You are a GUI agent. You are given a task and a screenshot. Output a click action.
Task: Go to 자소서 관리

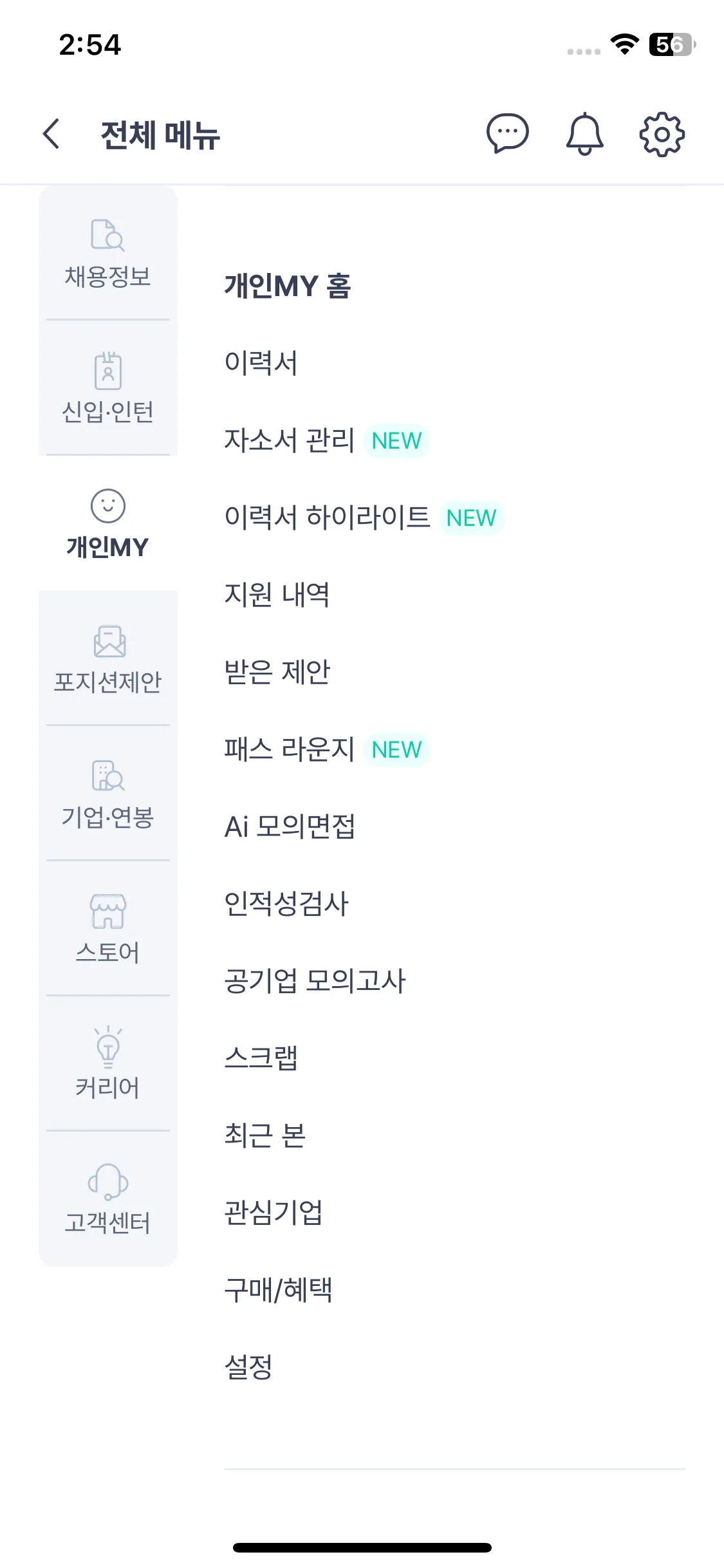pyautogui.click(x=290, y=440)
